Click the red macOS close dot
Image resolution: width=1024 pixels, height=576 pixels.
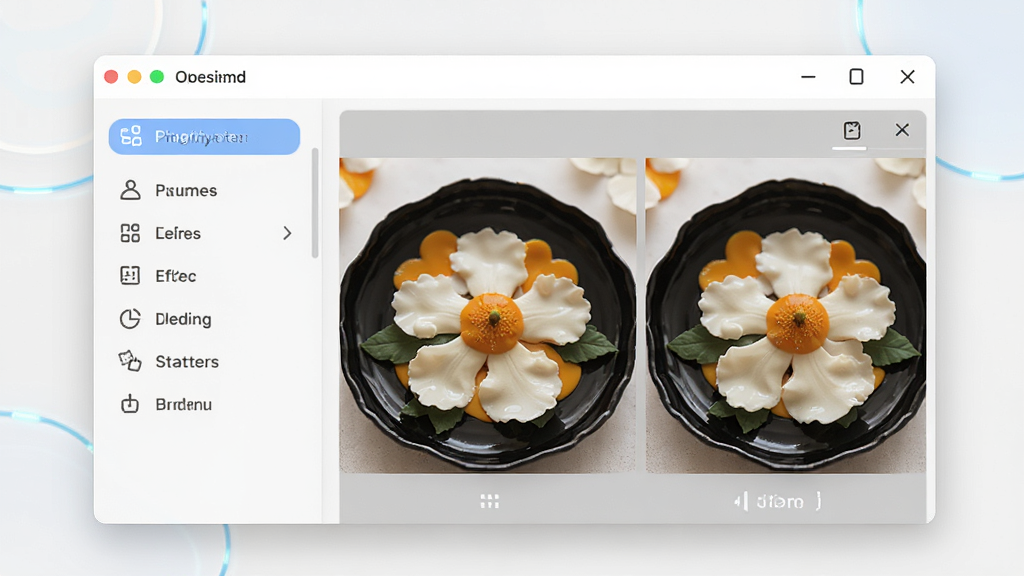111,77
